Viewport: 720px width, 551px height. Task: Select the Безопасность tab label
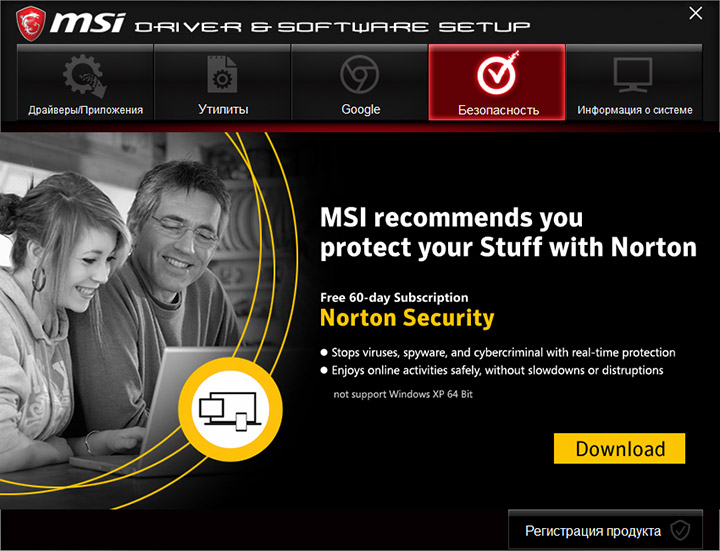(x=498, y=110)
